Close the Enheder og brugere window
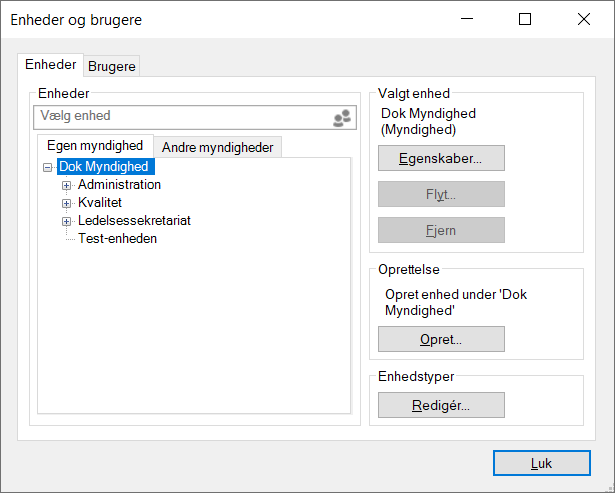 tap(583, 19)
